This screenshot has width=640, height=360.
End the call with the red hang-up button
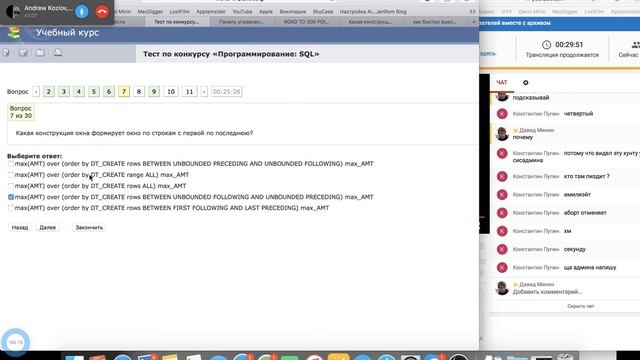(x=102, y=12)
